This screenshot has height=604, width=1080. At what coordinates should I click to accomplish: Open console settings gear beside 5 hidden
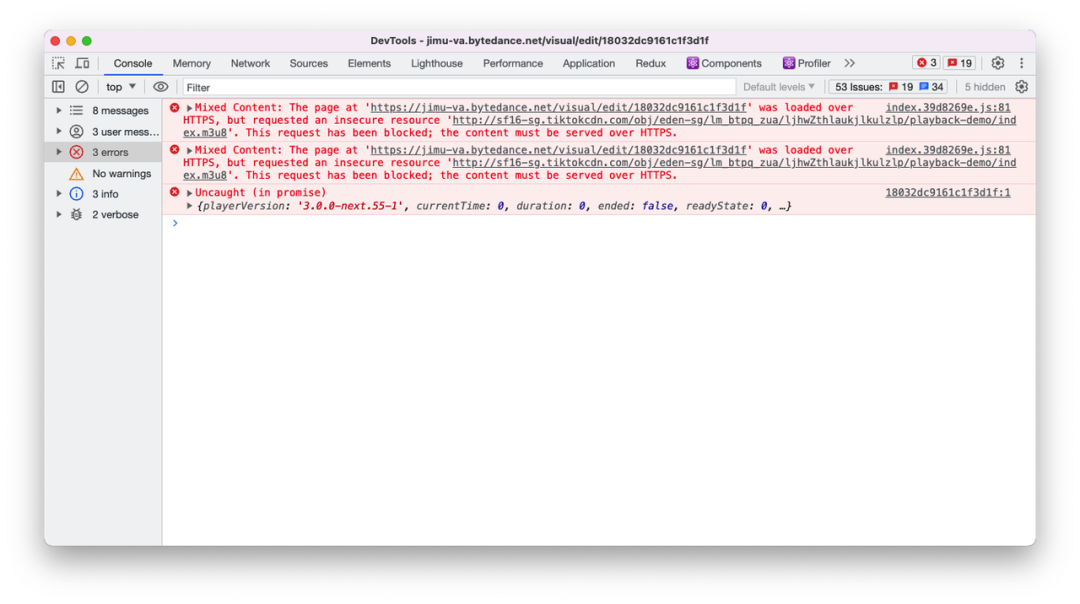click(1021, 87)
